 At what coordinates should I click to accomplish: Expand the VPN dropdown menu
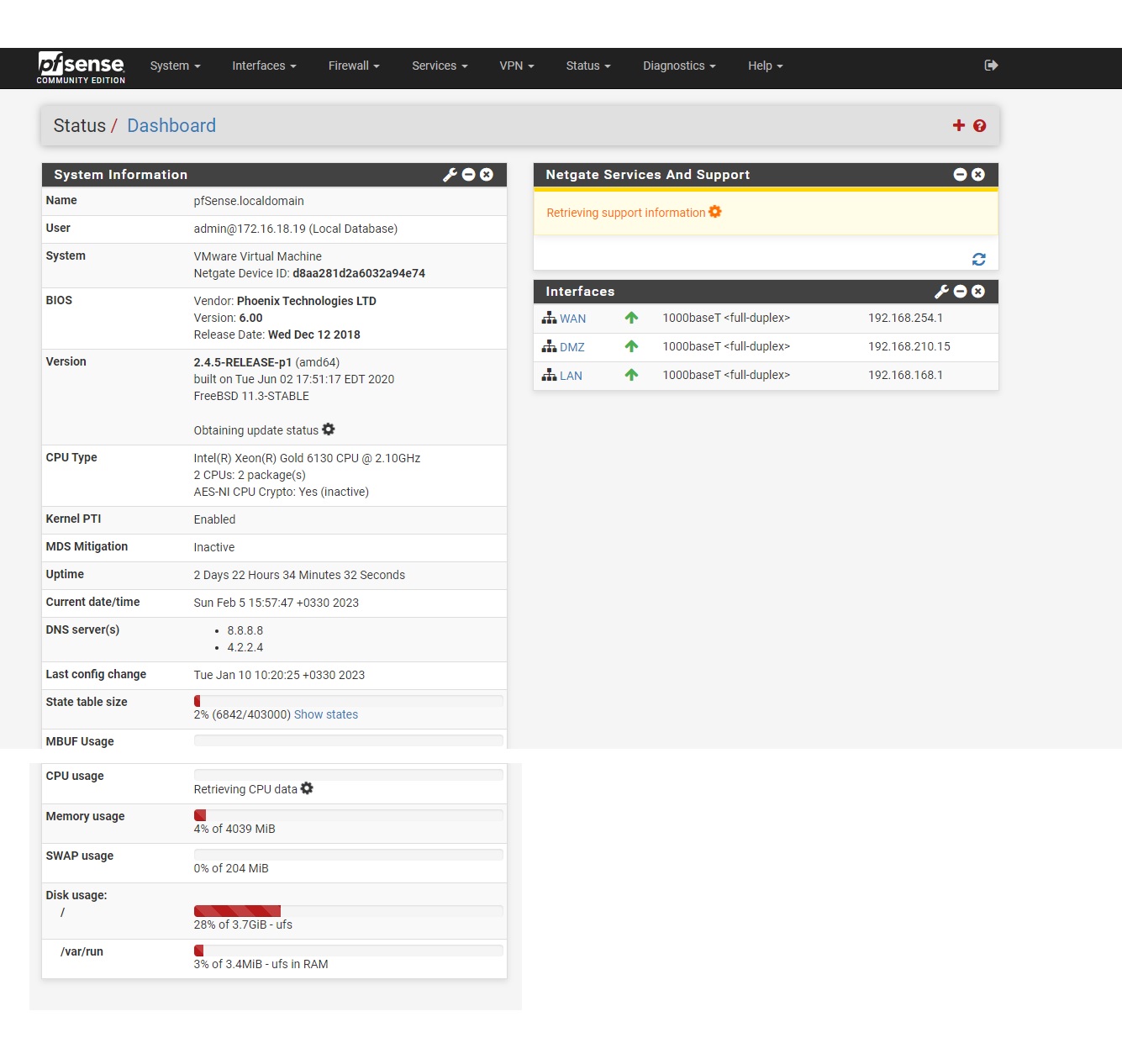(516, 66)
